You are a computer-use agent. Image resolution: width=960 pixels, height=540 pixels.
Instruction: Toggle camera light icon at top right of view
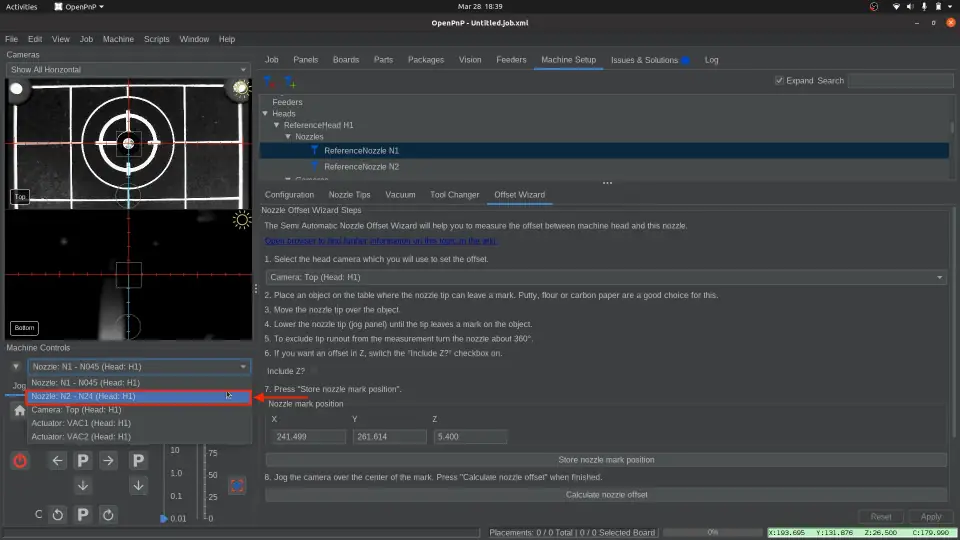[x=240, y=90]
